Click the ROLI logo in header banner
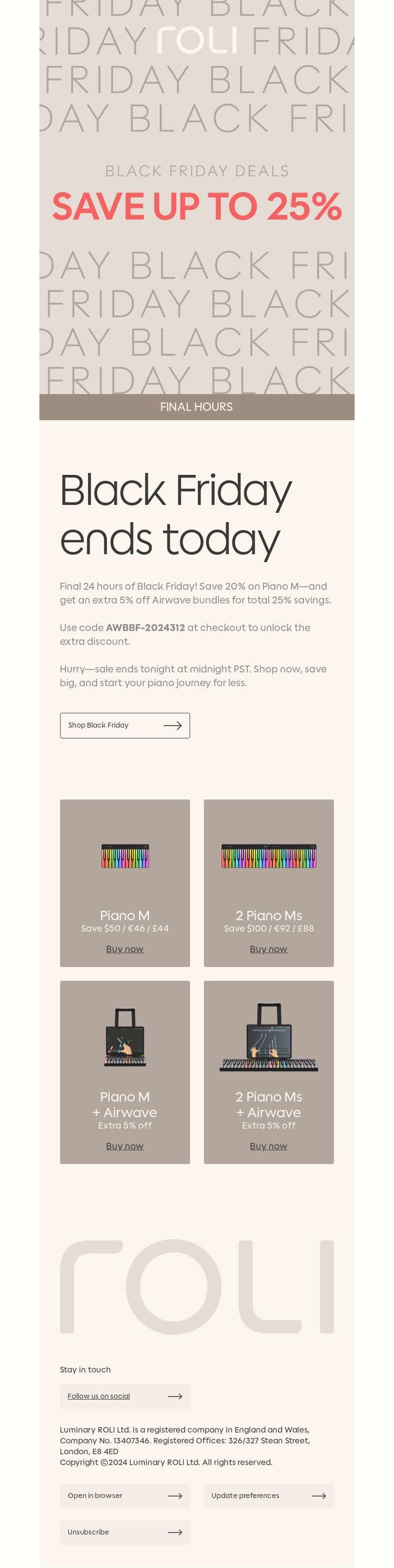The width and height of the screenshot is (394, 1568). coord(197,40)
